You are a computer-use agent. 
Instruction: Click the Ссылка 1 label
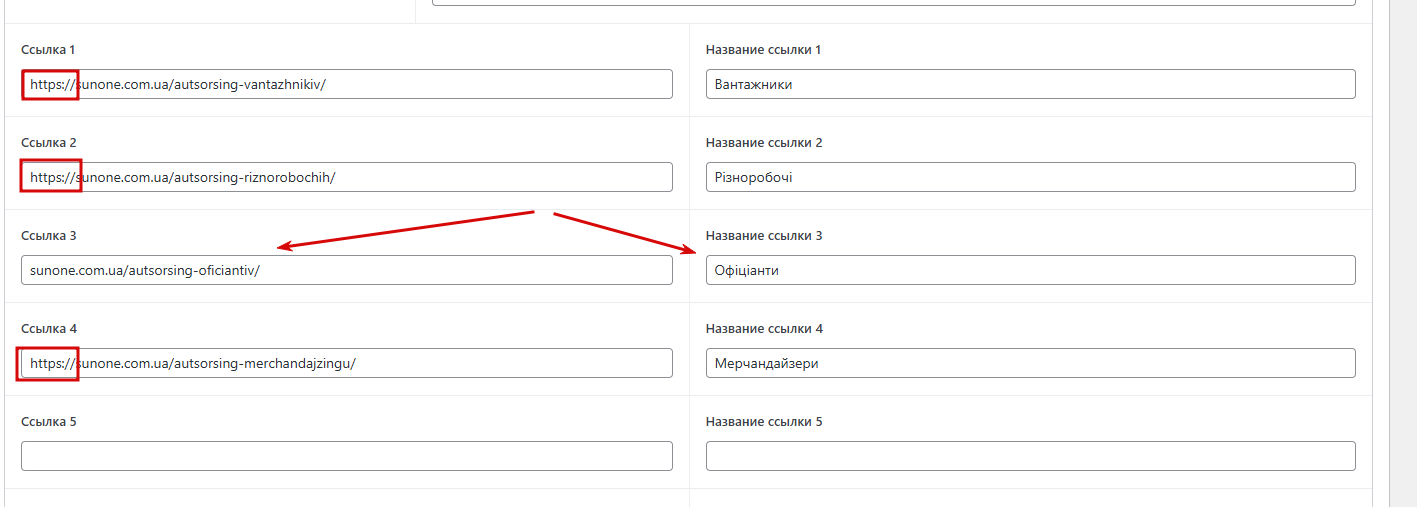[48, 50]
